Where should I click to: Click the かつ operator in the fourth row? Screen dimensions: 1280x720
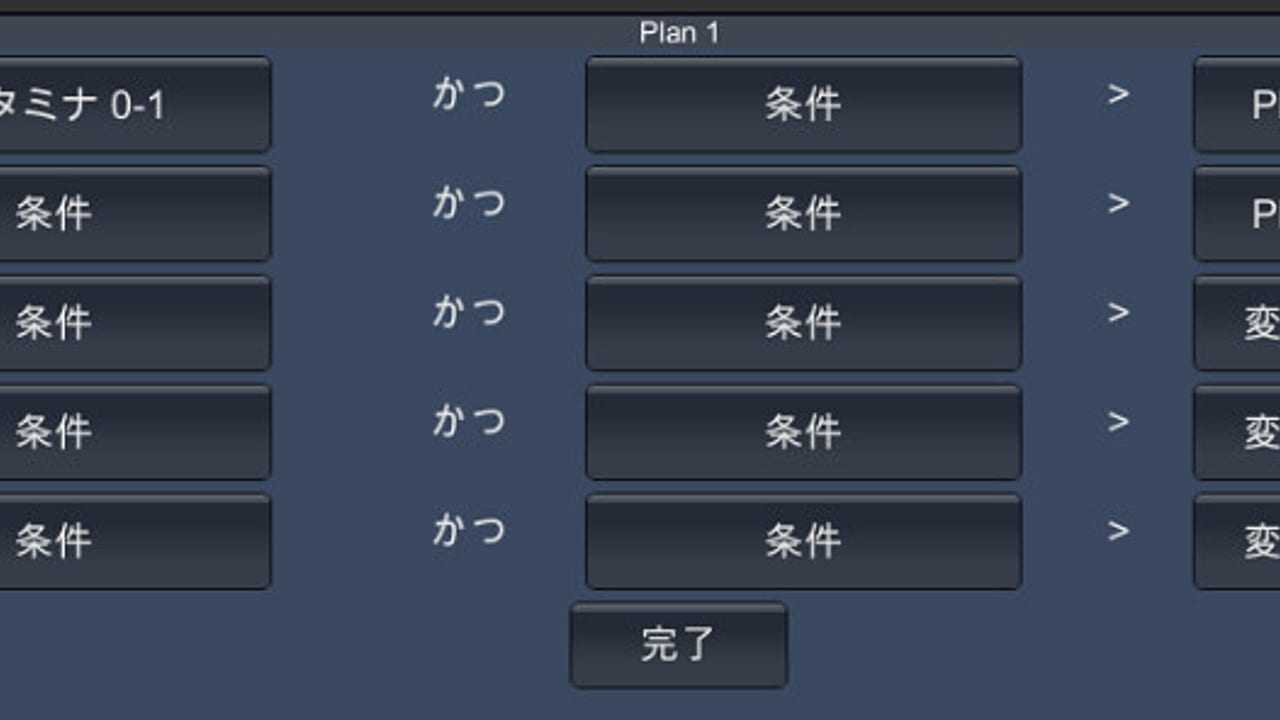pyautogui.click(x=469, y=422)
